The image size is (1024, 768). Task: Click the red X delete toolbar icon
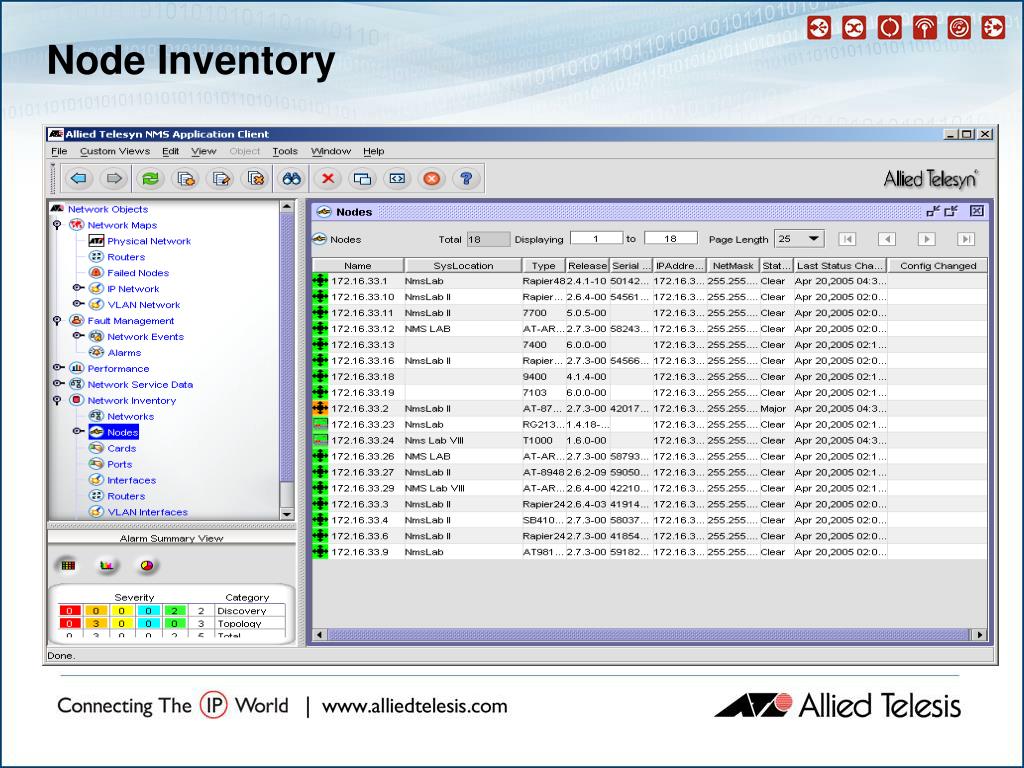[x=328, y=178]
